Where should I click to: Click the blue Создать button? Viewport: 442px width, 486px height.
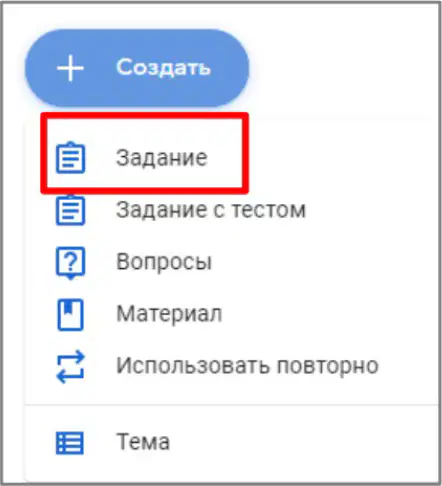pos(137,68)
